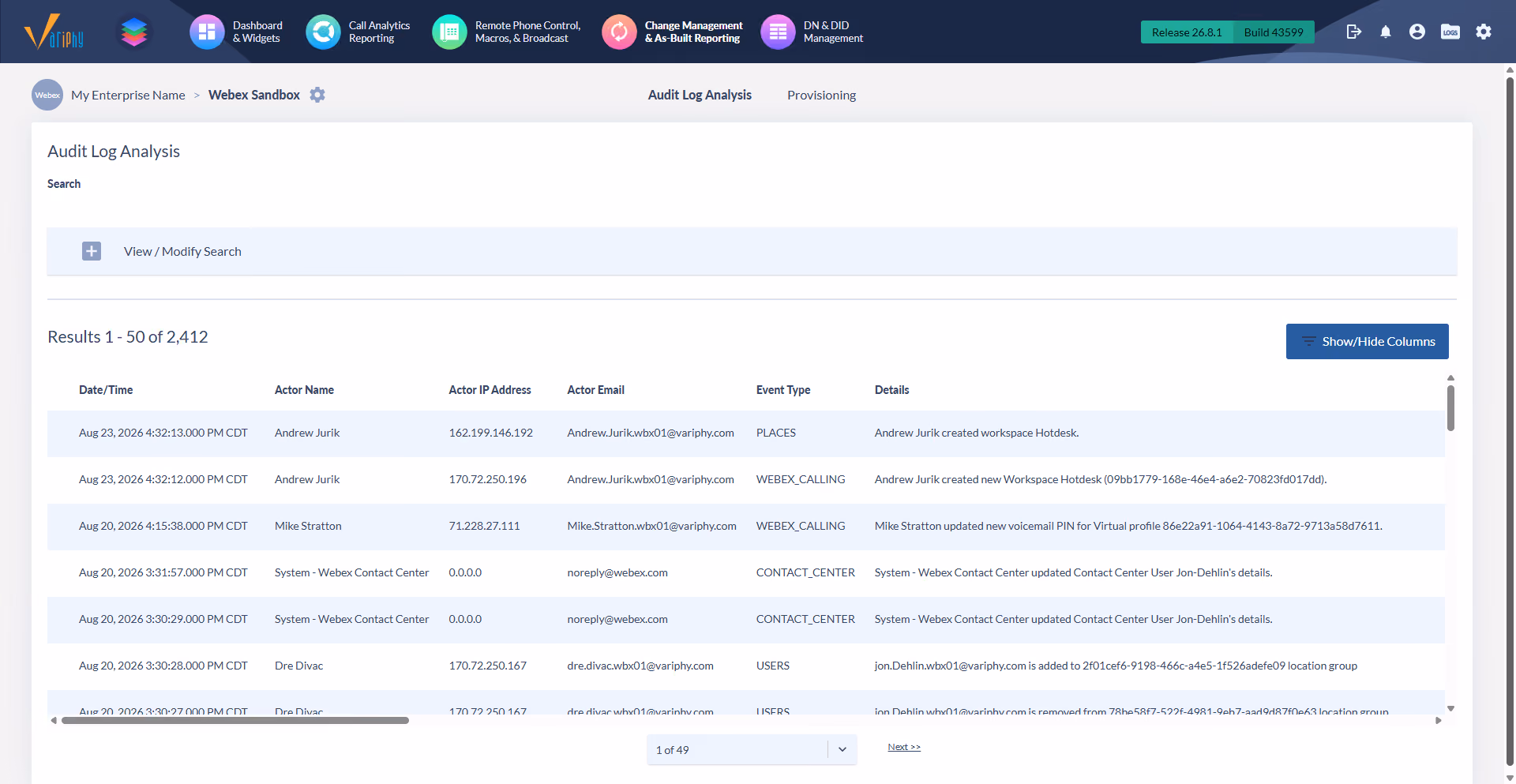Click the Webex round badge icon

point(47,95)
